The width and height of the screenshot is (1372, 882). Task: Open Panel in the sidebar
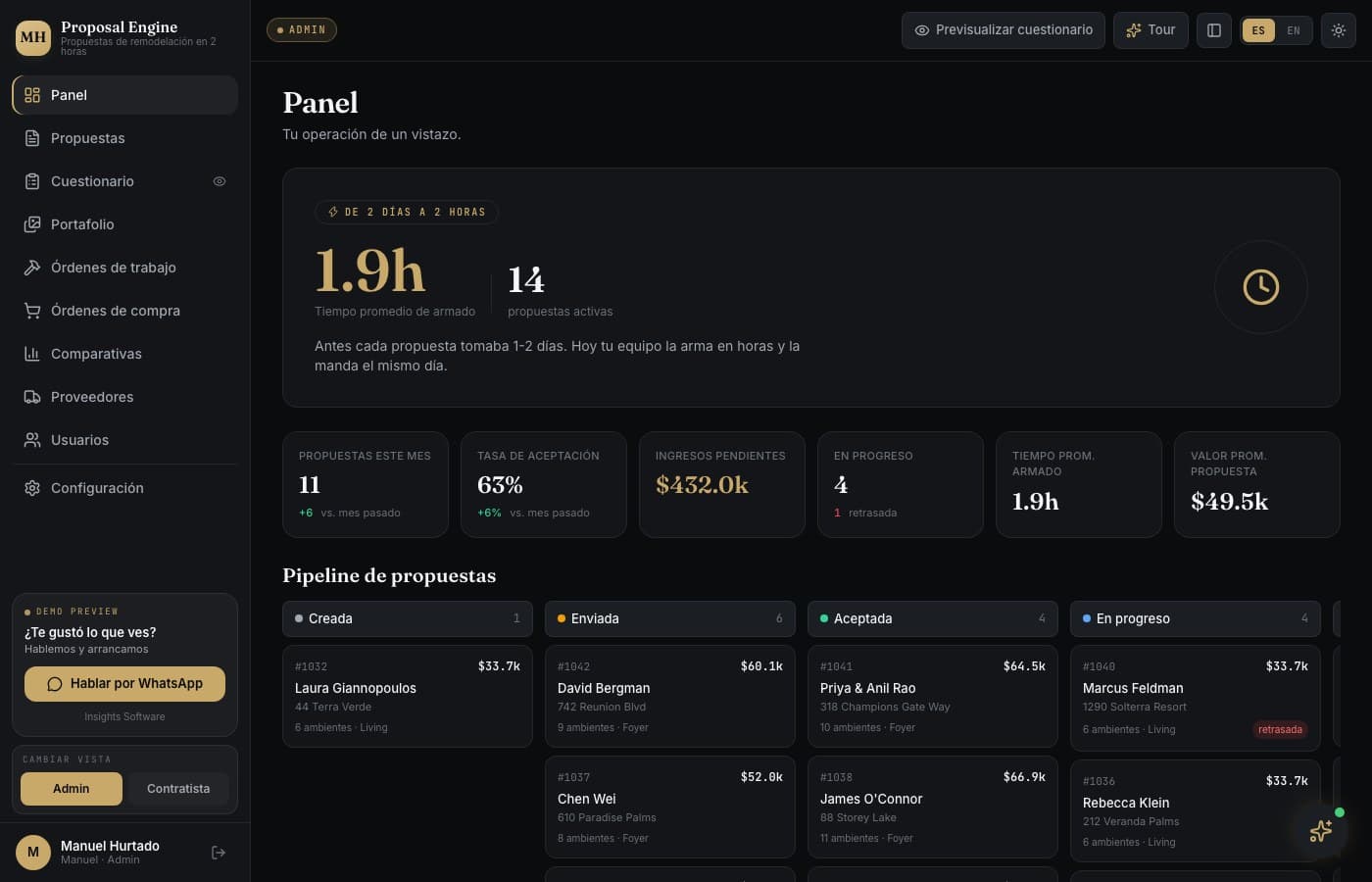coord(124,95)
